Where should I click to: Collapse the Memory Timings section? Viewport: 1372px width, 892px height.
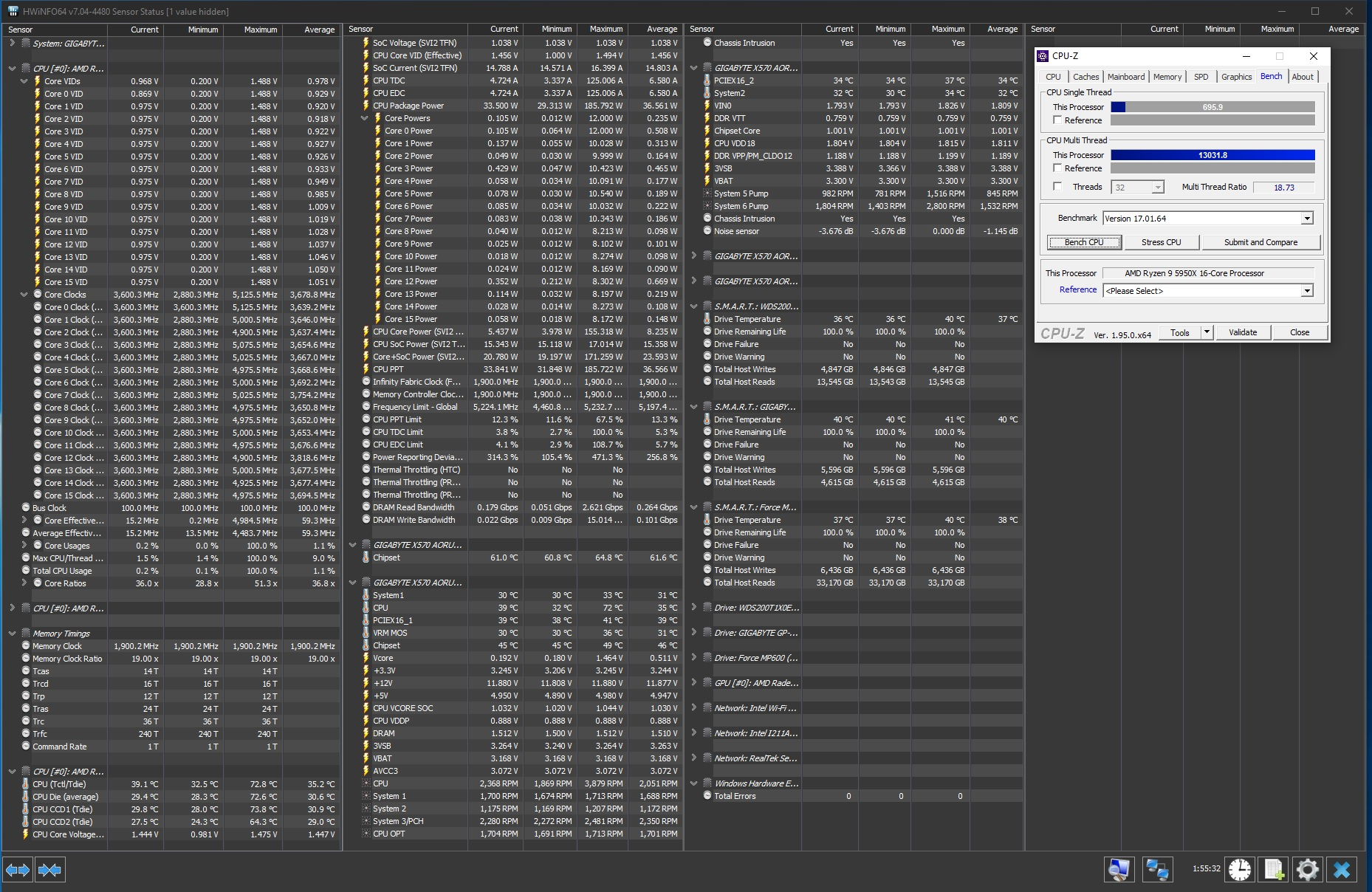coord(13,634)
